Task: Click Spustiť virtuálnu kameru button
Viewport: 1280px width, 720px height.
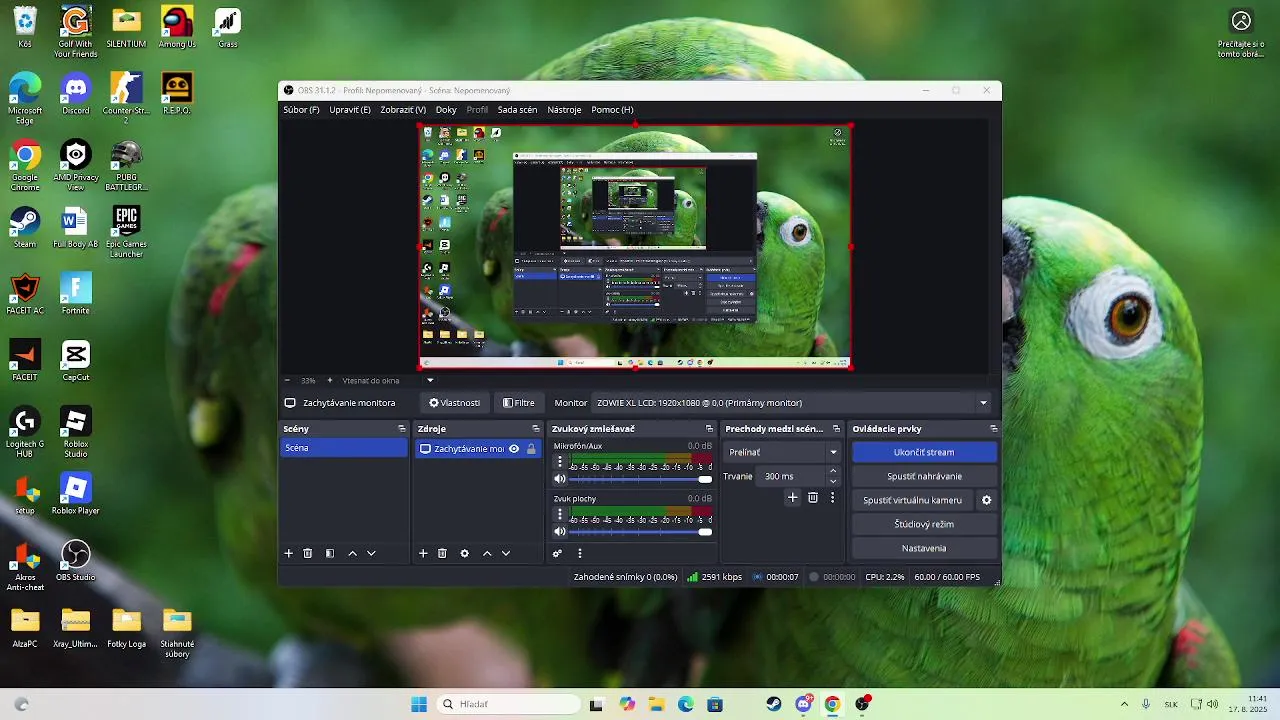Action: coord(912,500)
